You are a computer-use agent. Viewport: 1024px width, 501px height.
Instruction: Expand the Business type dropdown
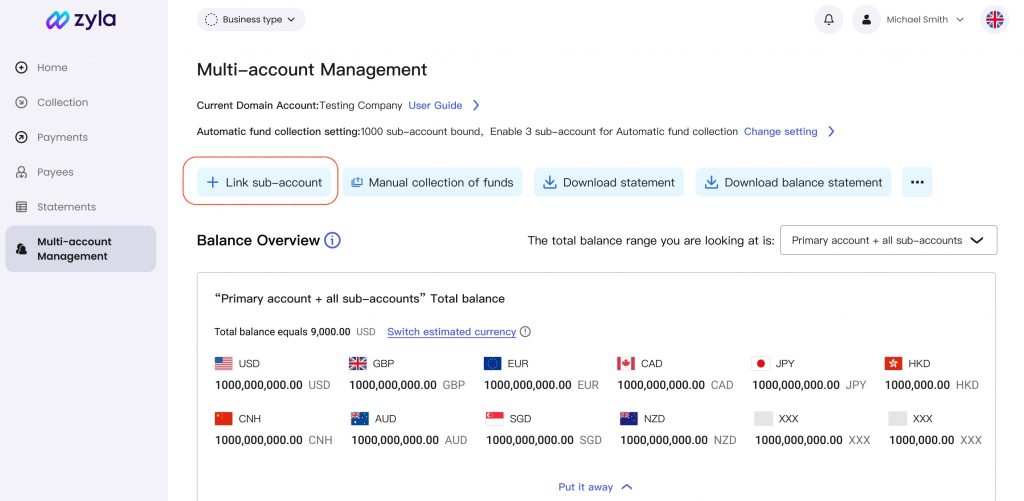click(x=251, y=20)
